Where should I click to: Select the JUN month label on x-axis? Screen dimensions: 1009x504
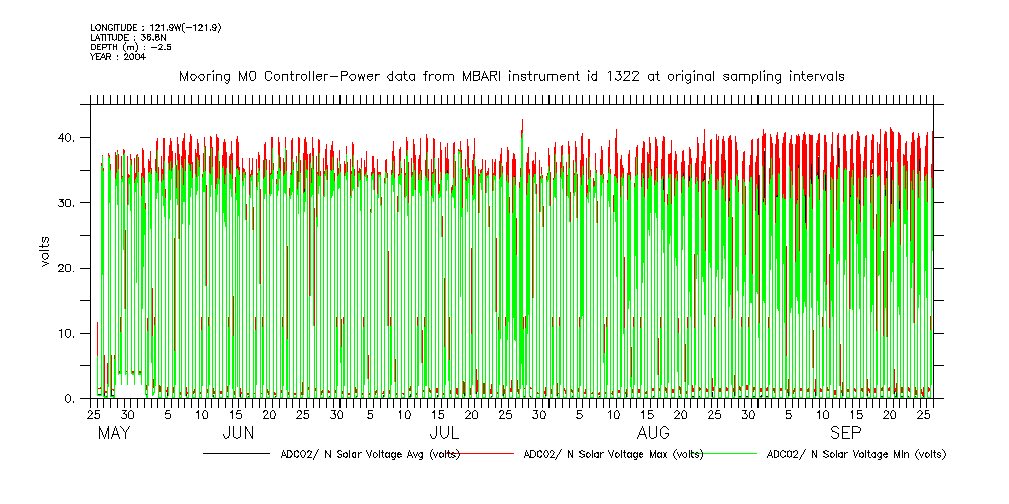237,433
